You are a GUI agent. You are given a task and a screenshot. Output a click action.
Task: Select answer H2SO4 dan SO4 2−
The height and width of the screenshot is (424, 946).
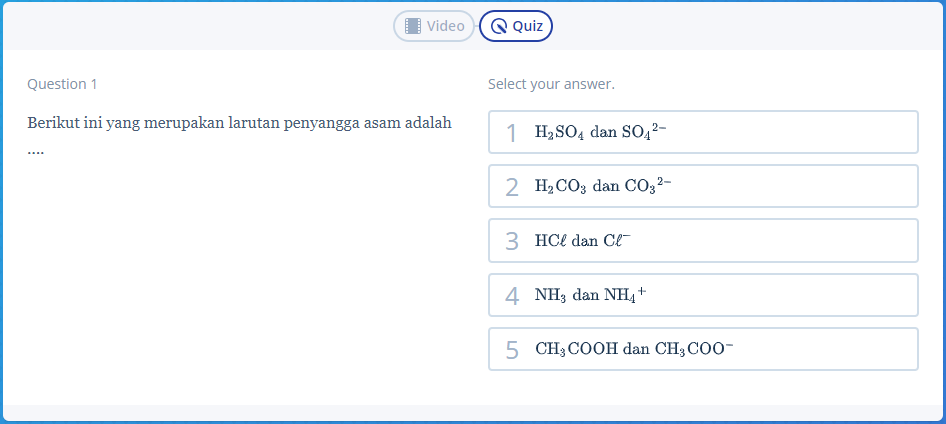coord(702,132)
